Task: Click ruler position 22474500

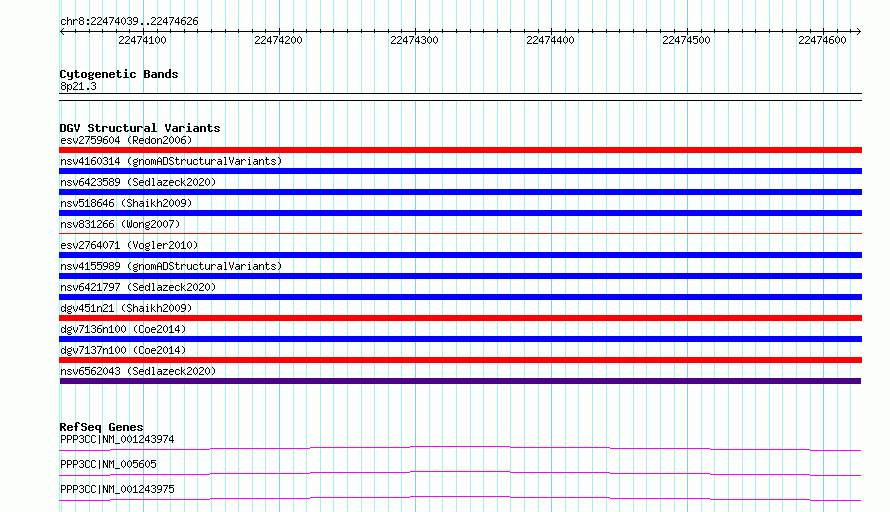Action: pyautogui.click(x=686, y=40)
